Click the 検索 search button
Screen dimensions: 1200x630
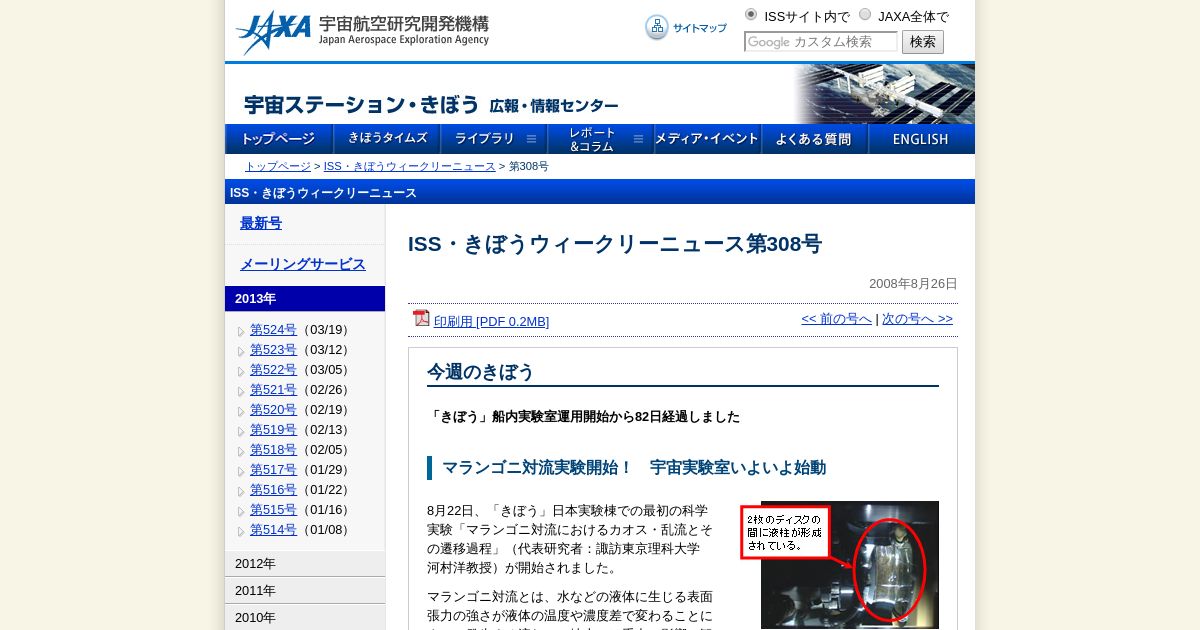[x=923, y=42]
